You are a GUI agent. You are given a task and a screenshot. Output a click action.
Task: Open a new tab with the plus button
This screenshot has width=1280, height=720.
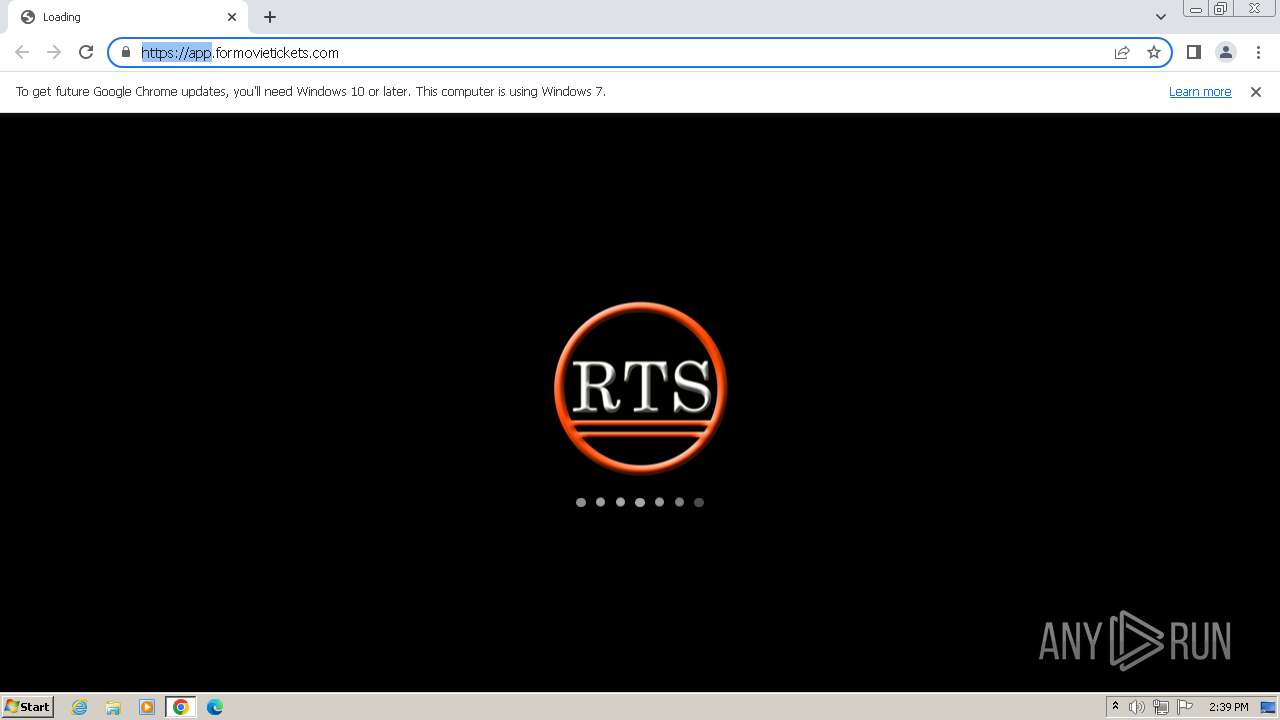(x=270, y=17)
